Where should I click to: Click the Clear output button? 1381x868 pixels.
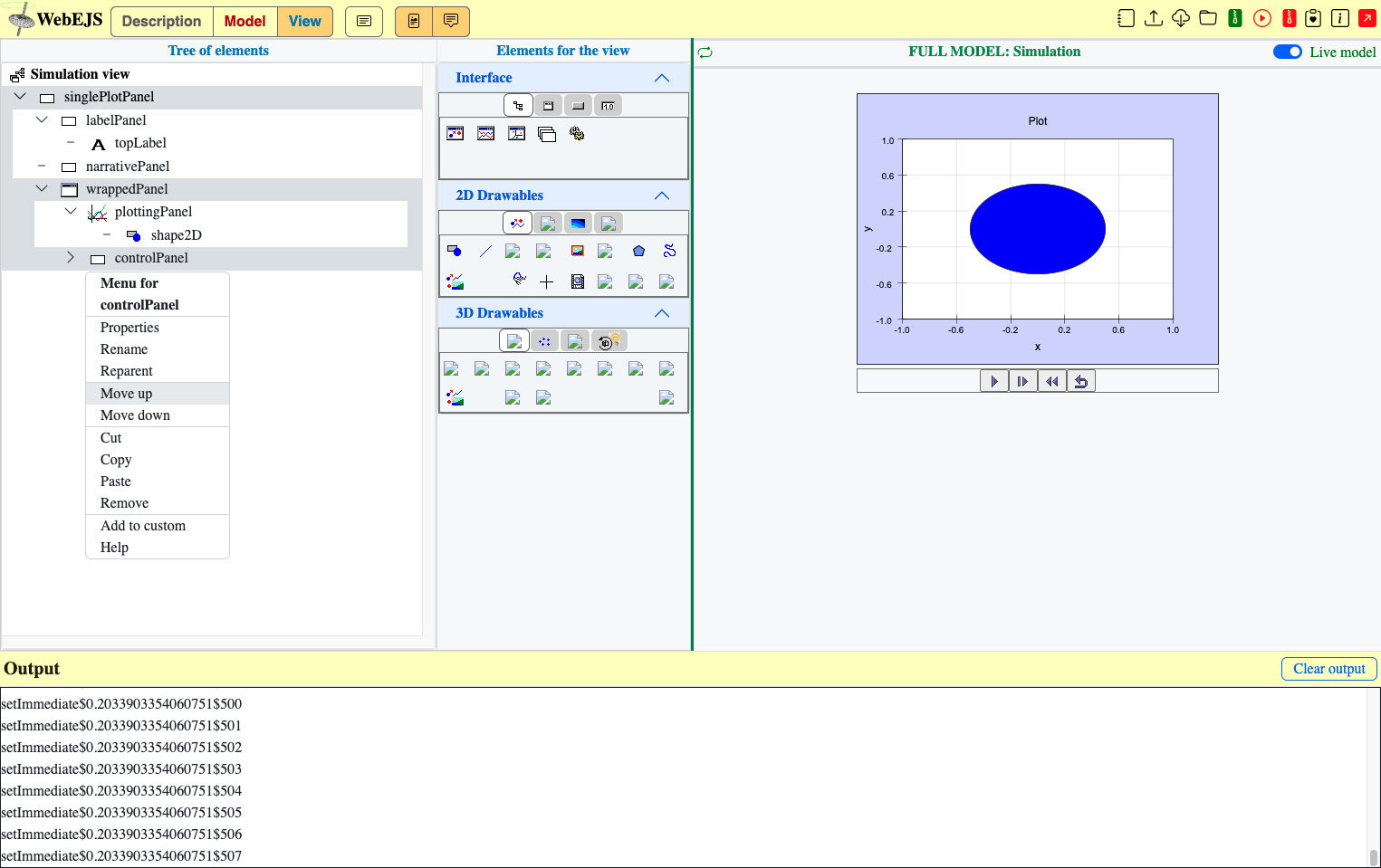point(1329,669)
